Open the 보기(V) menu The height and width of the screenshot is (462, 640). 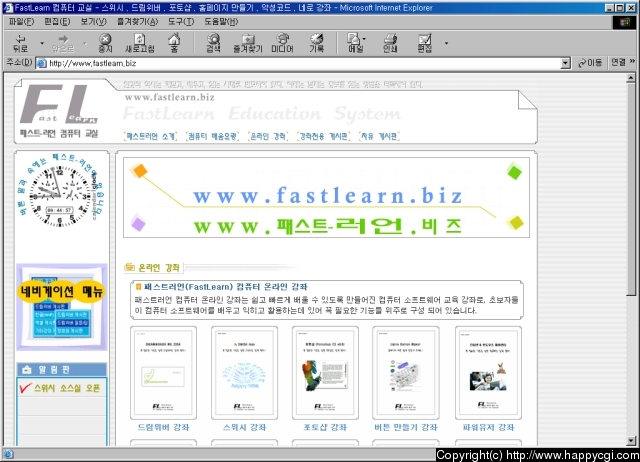click(93, 22)
